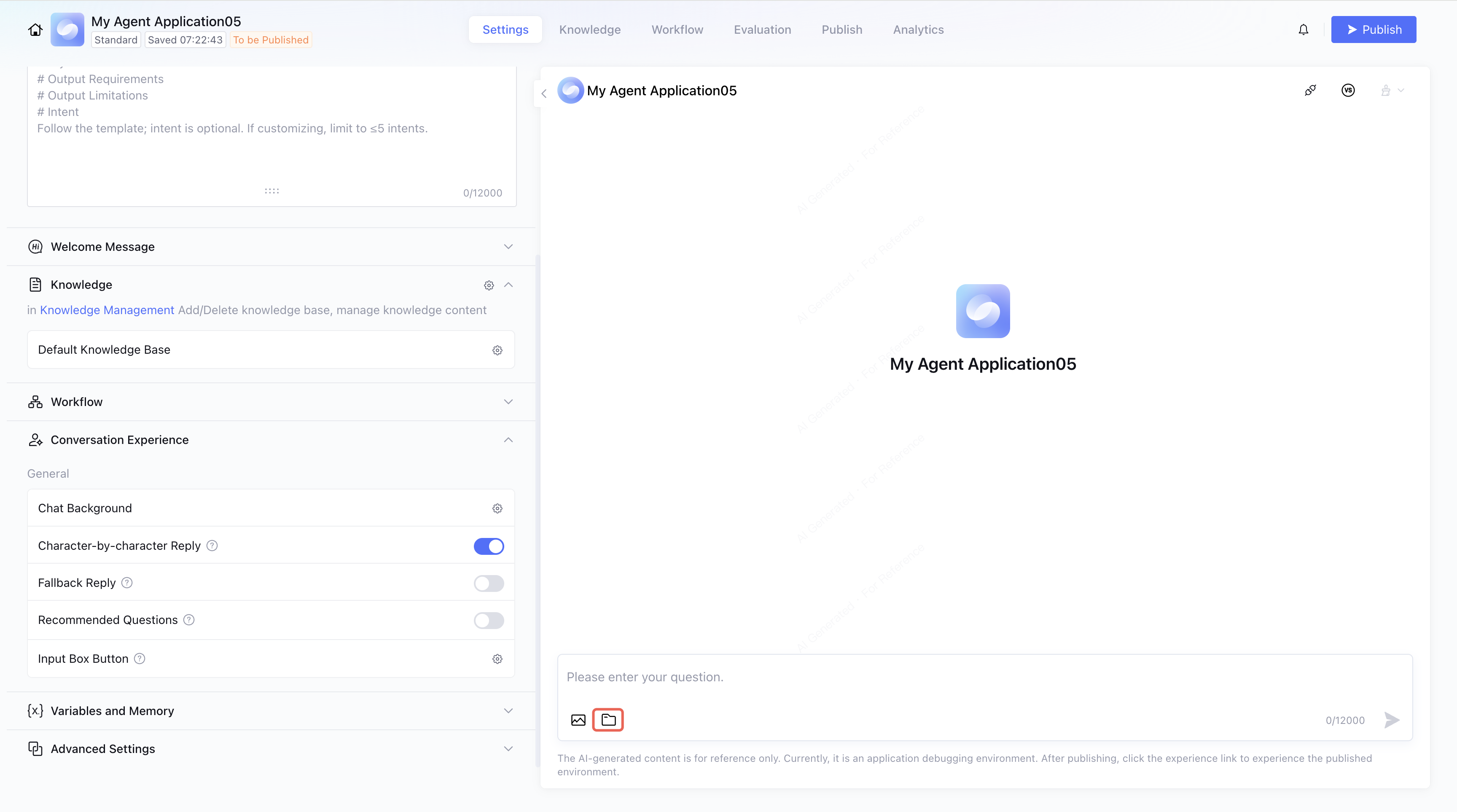Viewport: 1457px width, 812px height.
Task: Open Input Box Button settings gear
Action: point(497,659)
